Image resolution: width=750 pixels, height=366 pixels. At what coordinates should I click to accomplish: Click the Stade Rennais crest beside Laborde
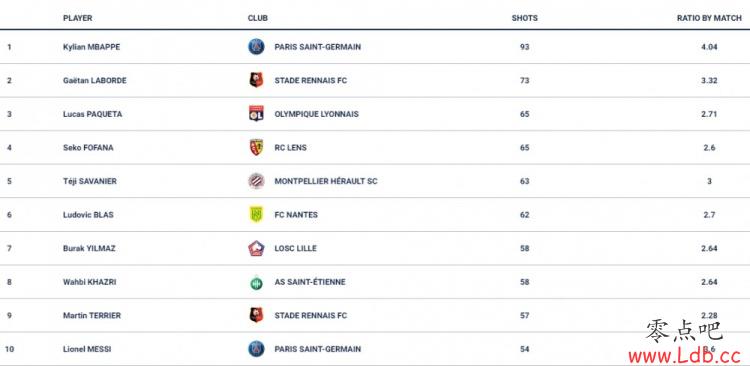tap(256, 80)
